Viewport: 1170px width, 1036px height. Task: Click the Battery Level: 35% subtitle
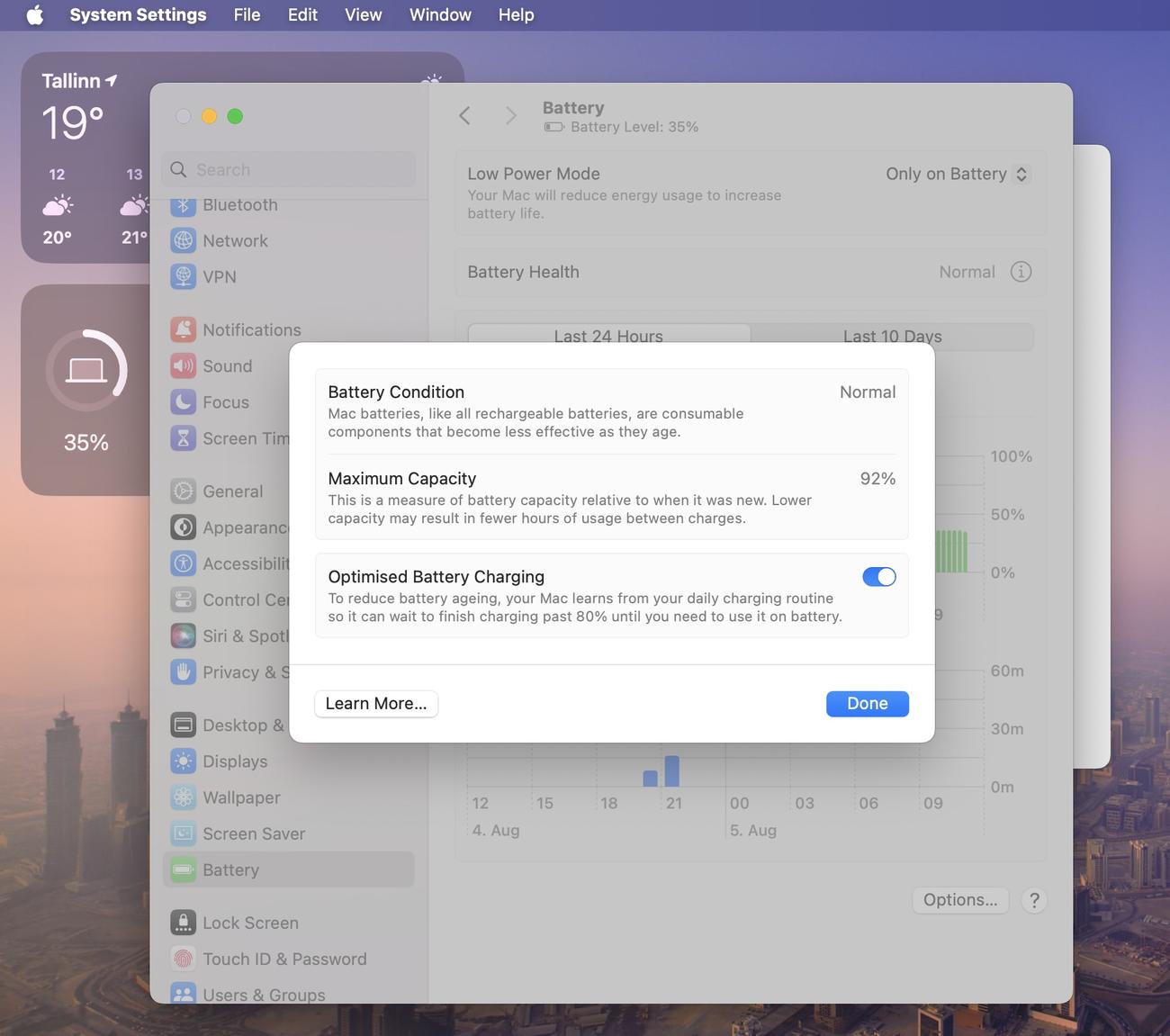coord(634,127)
